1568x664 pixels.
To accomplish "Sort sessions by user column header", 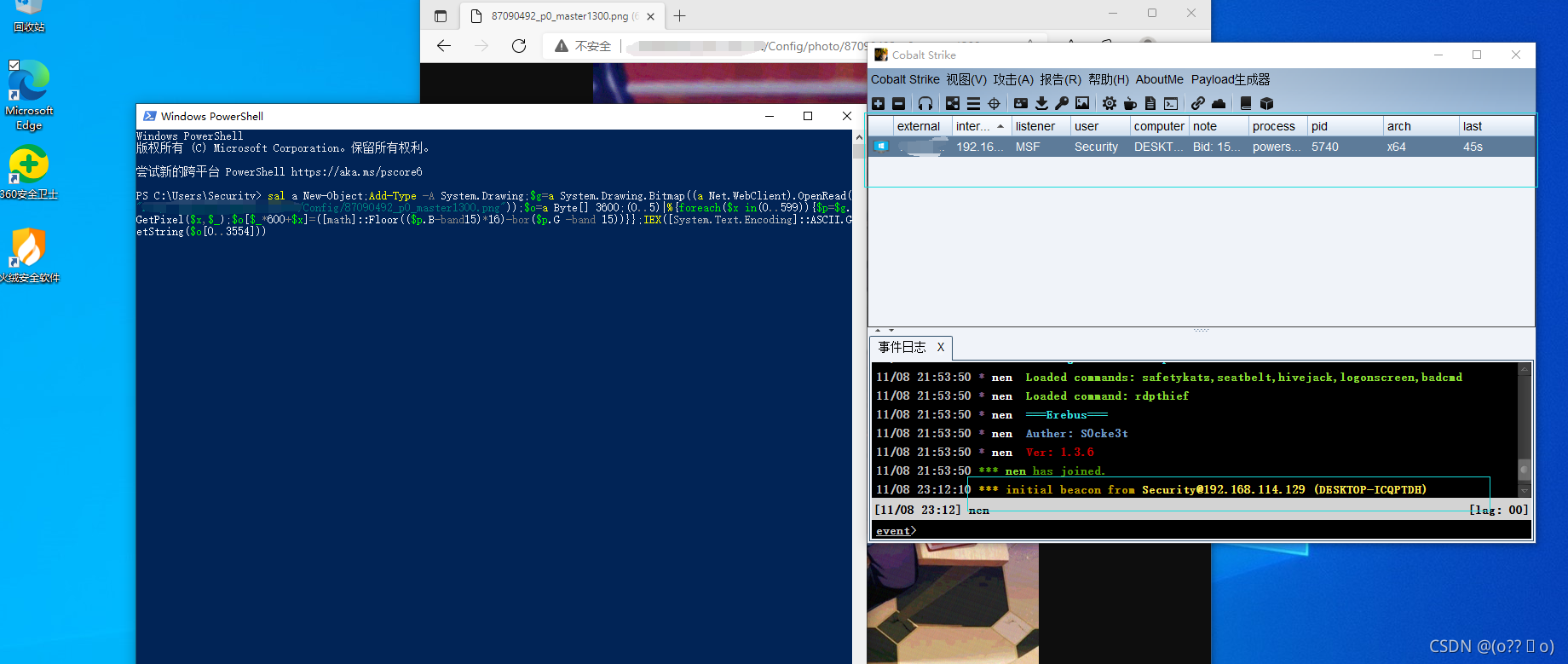I will pyautogui.click(x=1100, y=126).
